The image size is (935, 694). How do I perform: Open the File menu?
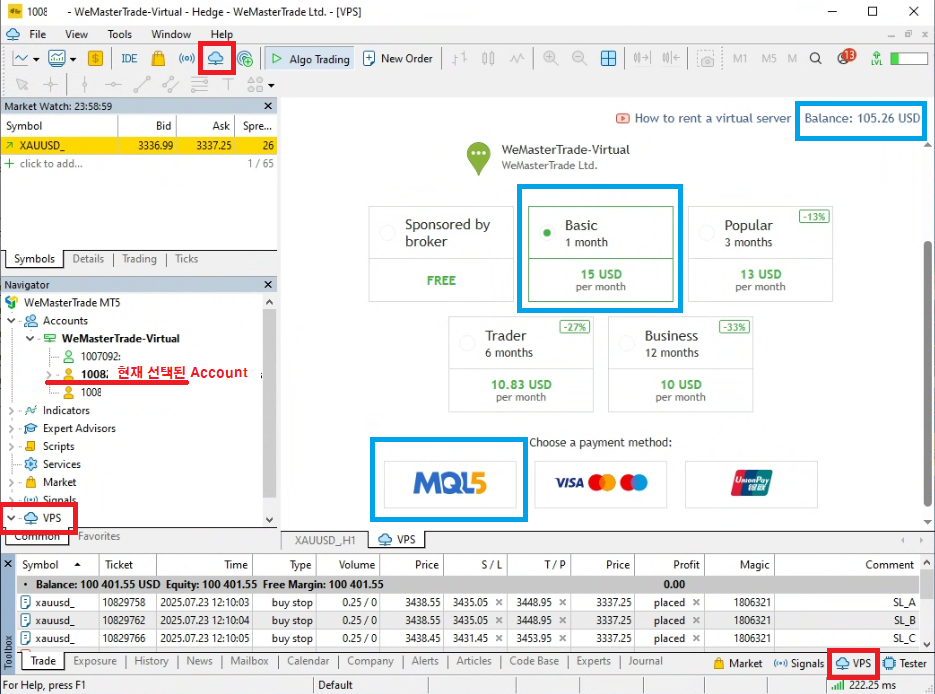pyautogui.click(x=38, y=34)
